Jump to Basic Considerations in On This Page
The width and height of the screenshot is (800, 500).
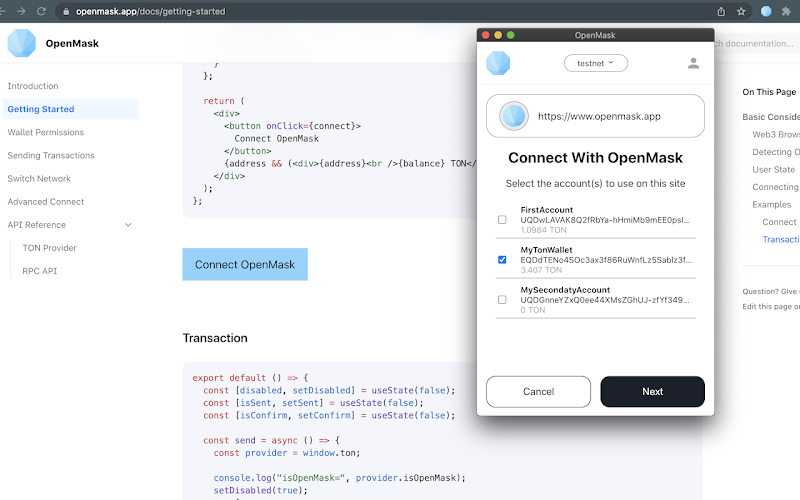771,117
